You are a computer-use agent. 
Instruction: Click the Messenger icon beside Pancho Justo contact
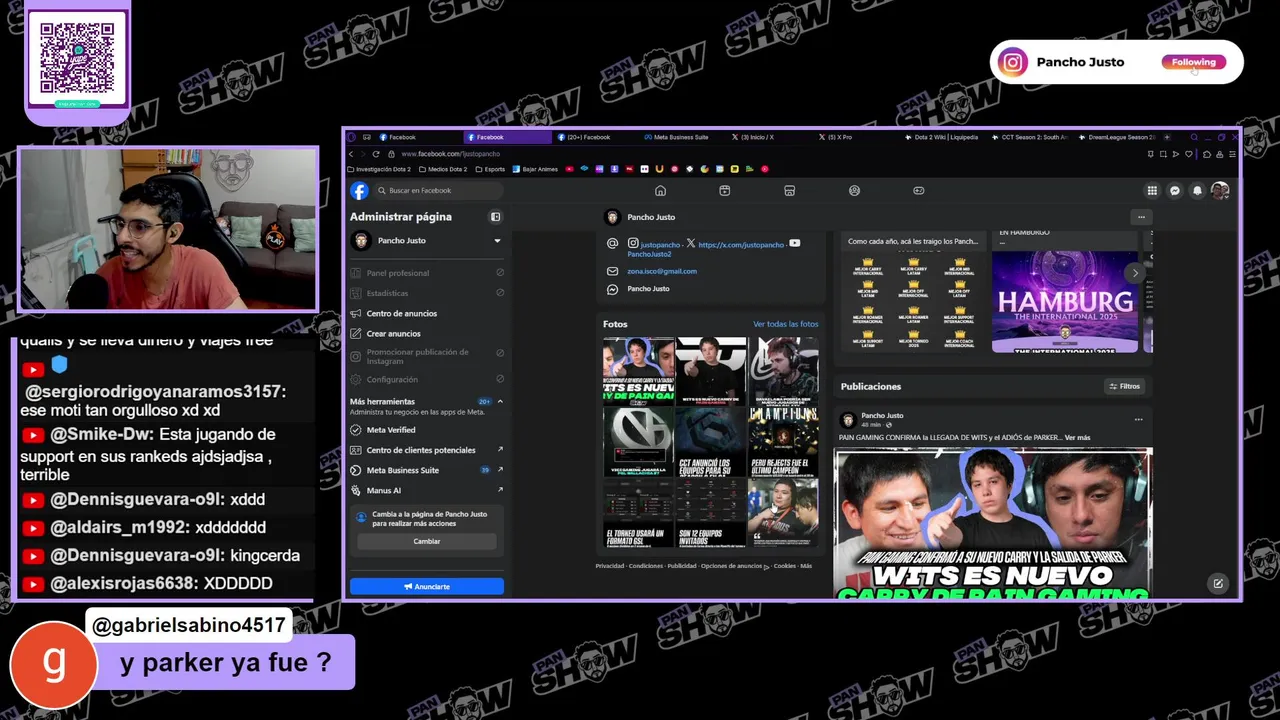(613, 289)
